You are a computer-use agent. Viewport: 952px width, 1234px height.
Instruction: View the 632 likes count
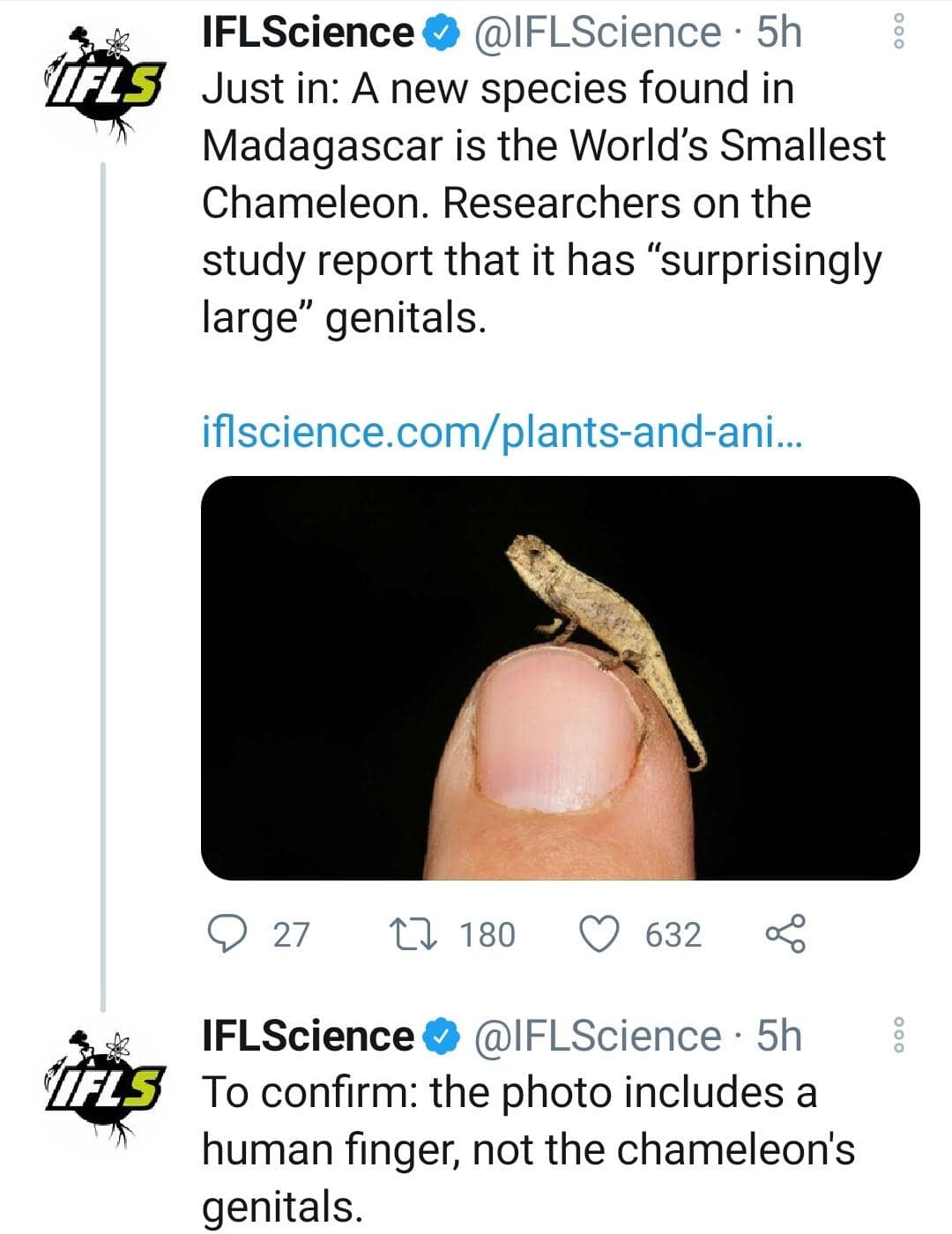pyautogui.click(x=673, y=934)
